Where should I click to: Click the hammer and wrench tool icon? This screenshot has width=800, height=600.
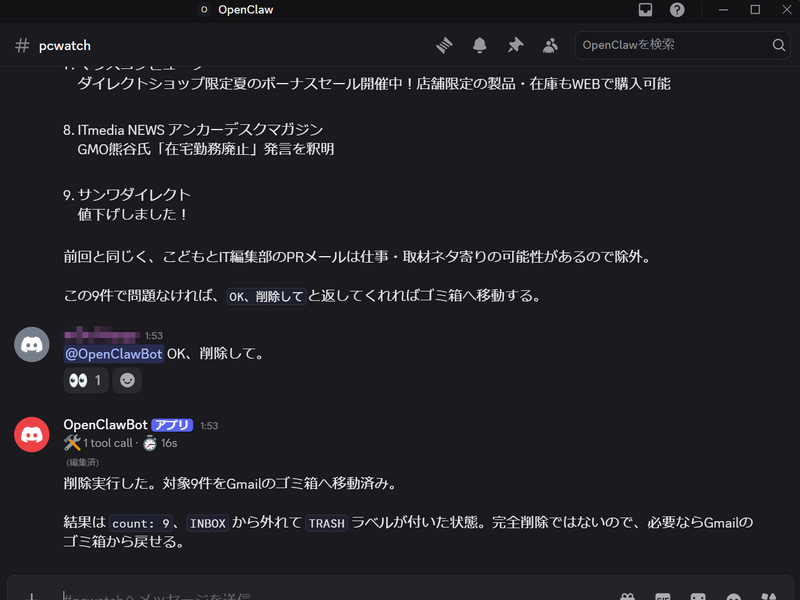72,442
